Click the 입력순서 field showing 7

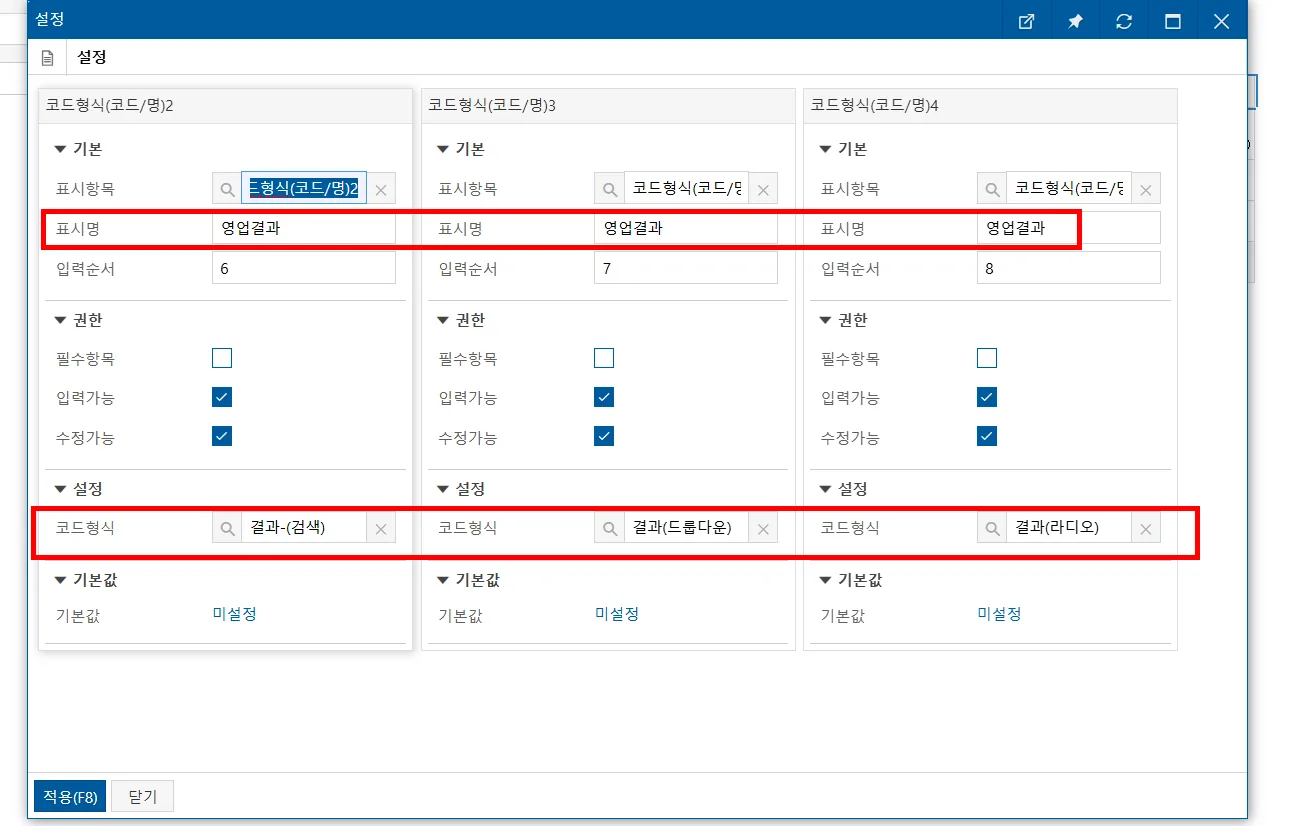pyautogui.click(x=686, y=268)
